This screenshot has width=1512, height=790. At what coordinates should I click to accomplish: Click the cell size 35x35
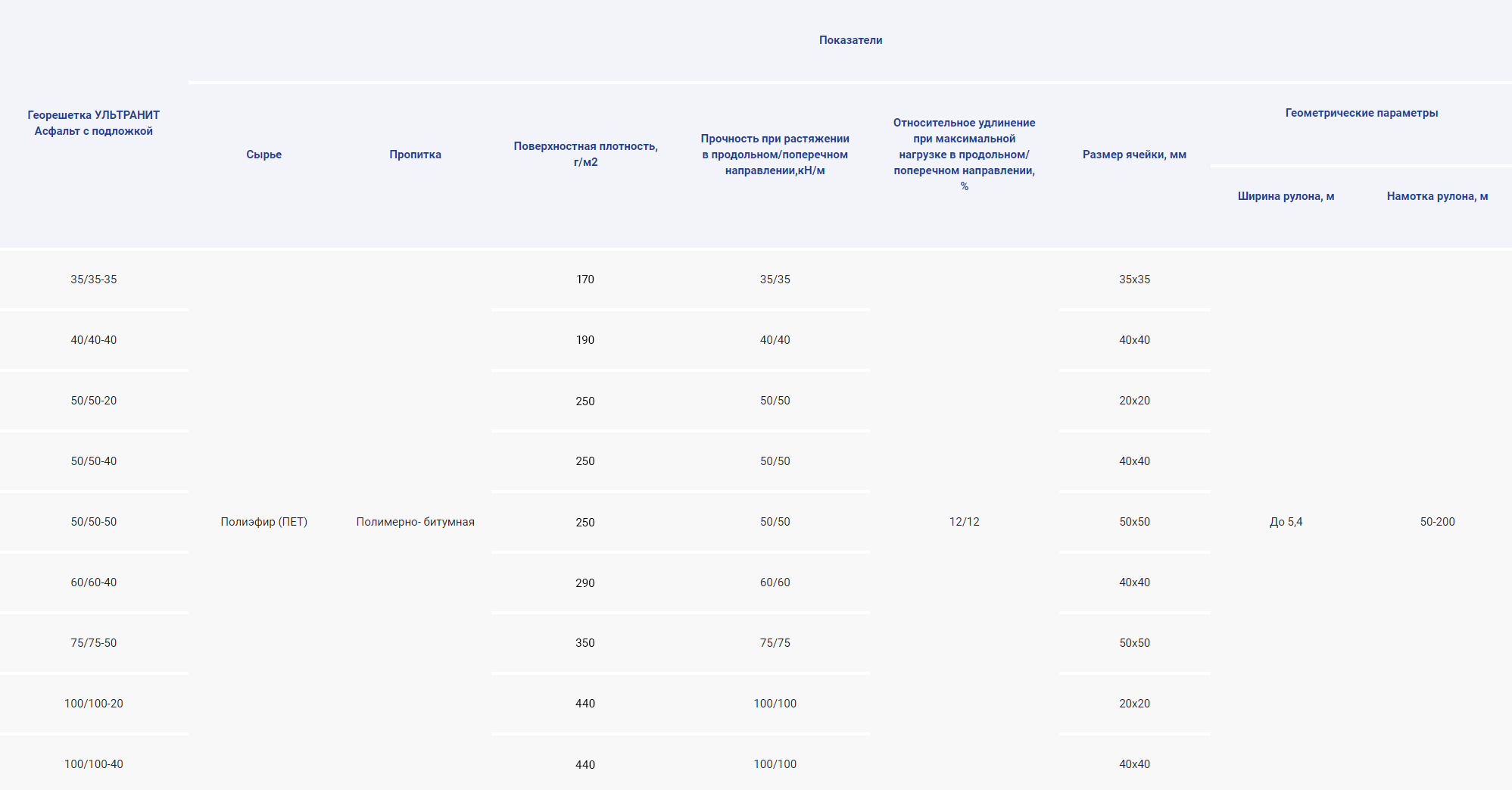pos(1134,279)
